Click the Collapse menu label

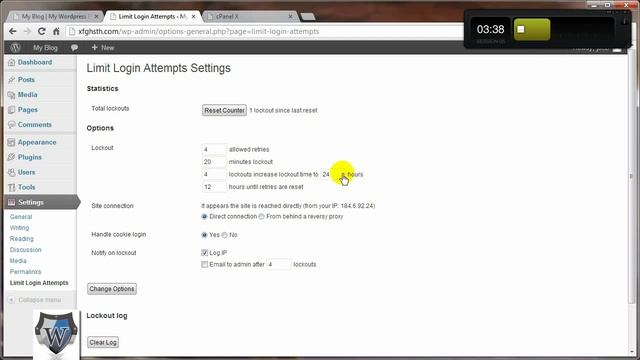[x=40, y=300]
